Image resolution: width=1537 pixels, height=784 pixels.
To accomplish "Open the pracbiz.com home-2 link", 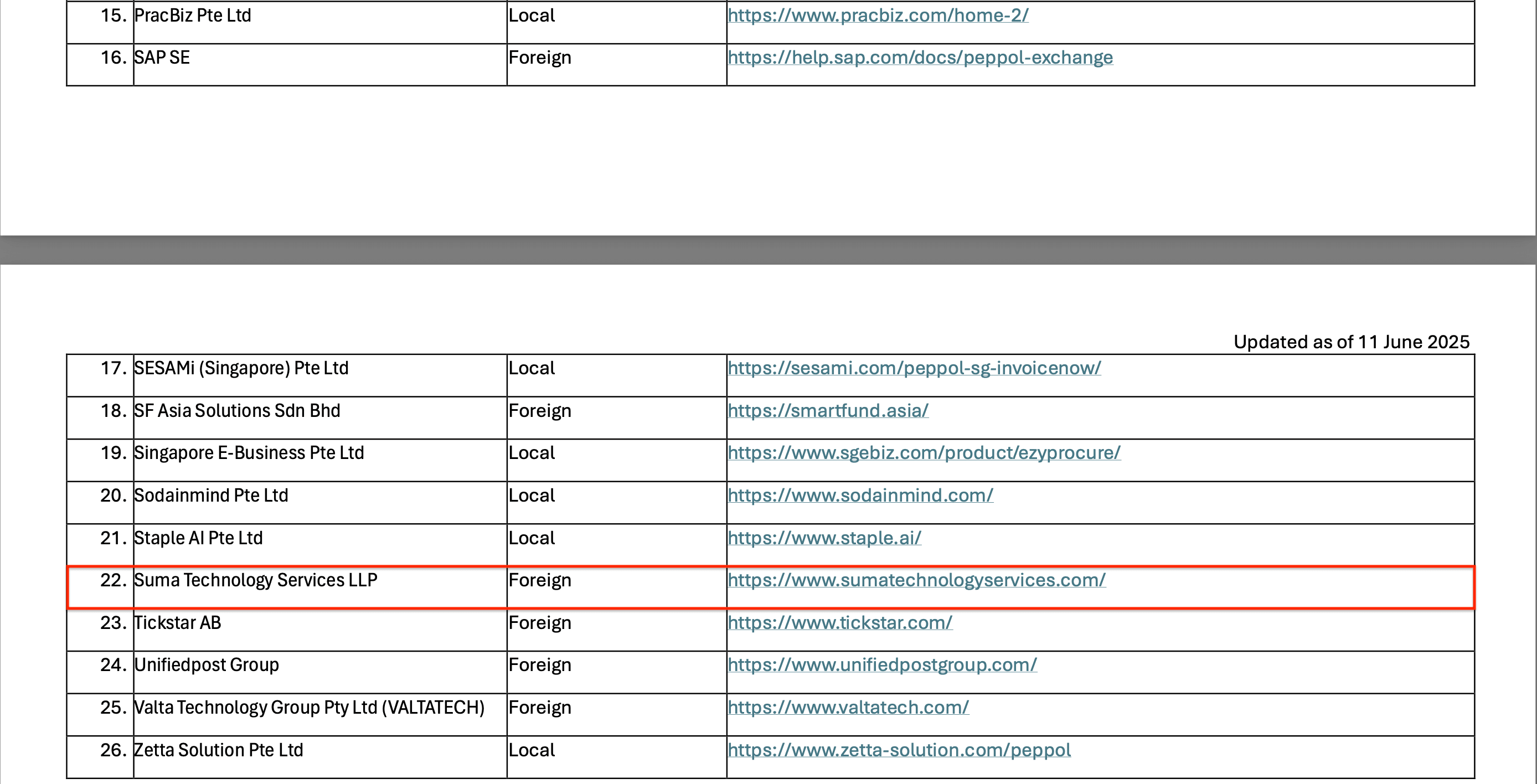I will click(878, 16).
